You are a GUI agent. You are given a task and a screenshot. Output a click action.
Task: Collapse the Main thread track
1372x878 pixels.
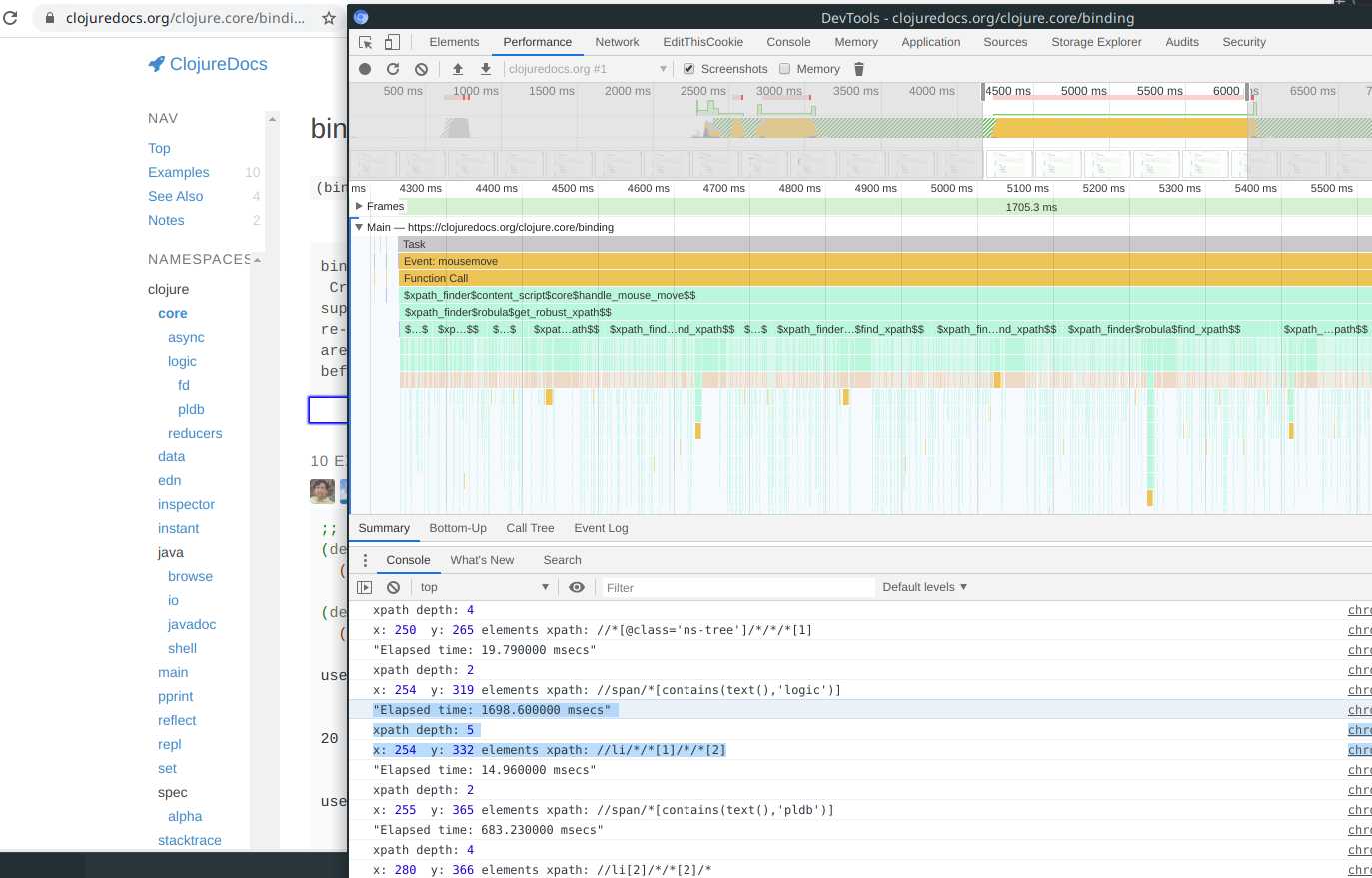coord(359,227)
